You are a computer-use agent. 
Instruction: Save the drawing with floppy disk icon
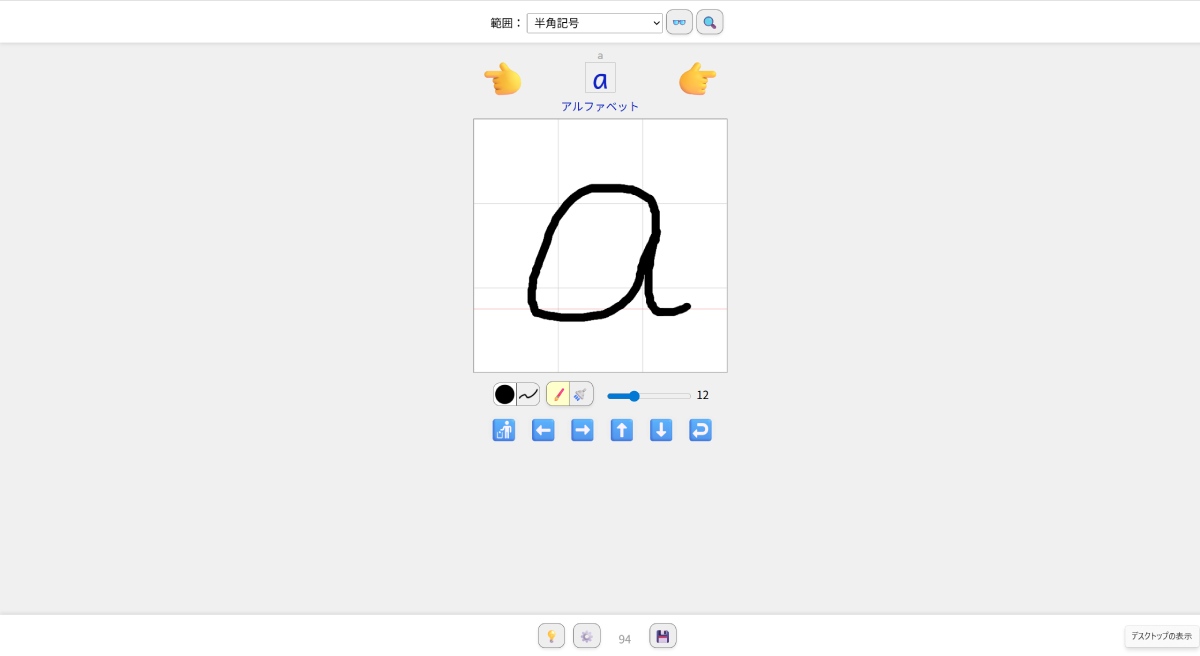[x=663, y=636]
